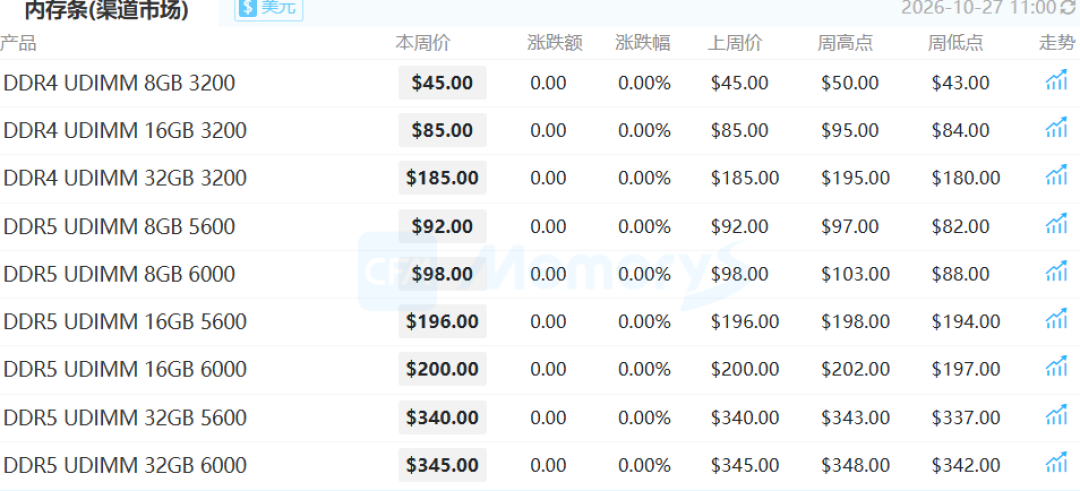Click the weekly high value $343.00
Viewport: 1080px width, 491px height.
click(855, 417)
